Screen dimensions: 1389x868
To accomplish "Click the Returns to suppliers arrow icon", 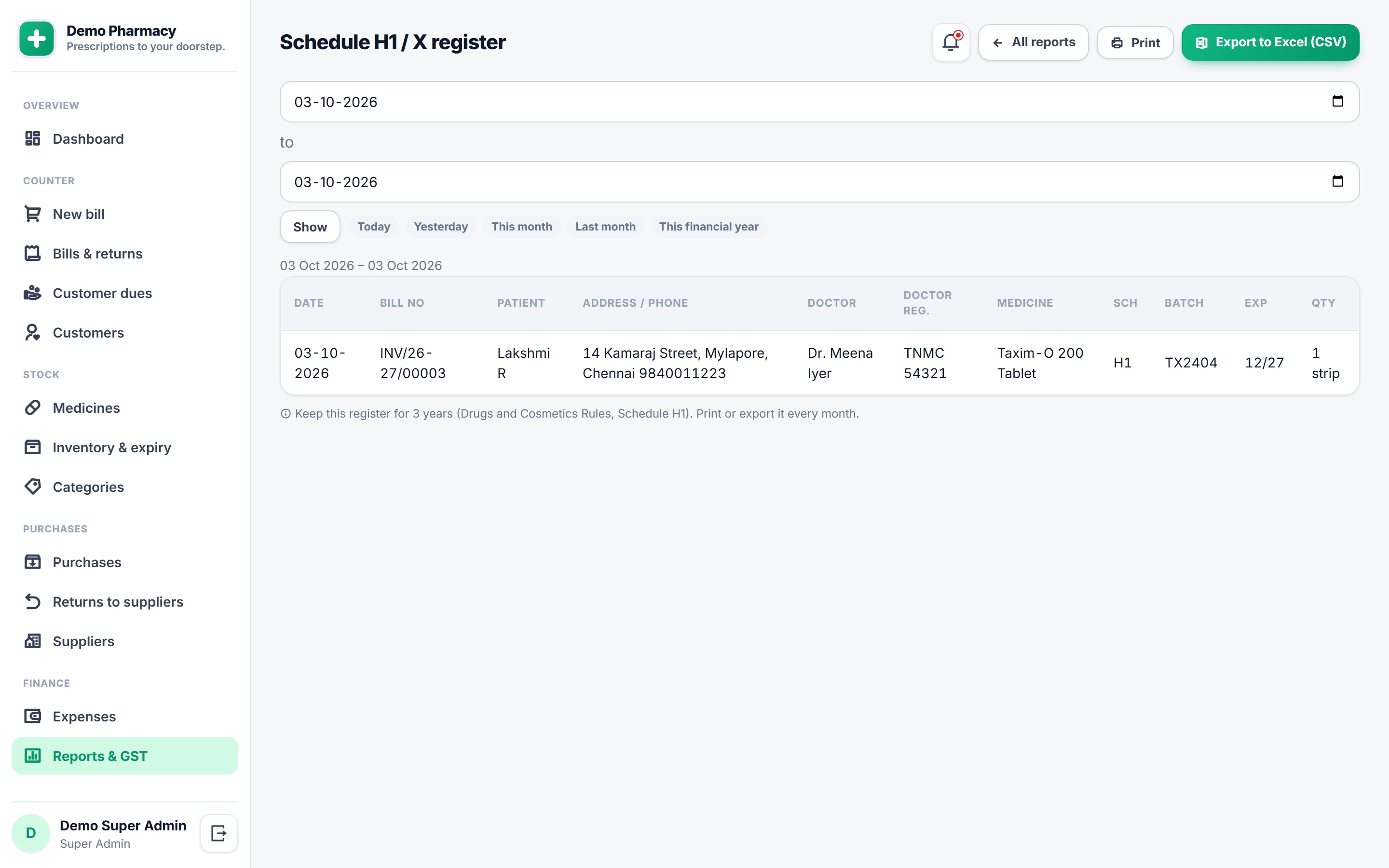I will click(33, 602).
